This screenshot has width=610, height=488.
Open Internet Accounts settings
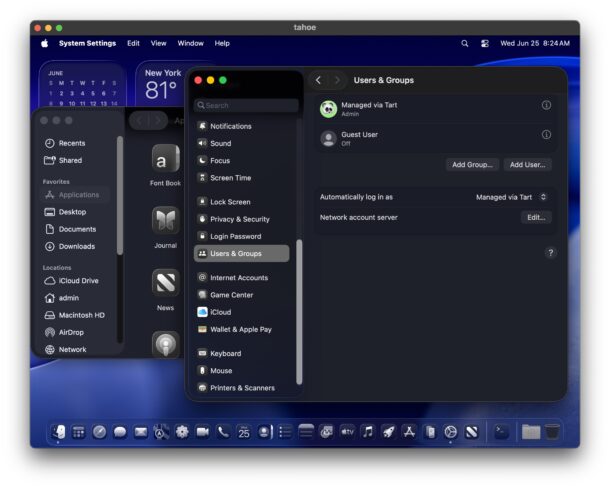pyautogui.click(x=242, y=277)
